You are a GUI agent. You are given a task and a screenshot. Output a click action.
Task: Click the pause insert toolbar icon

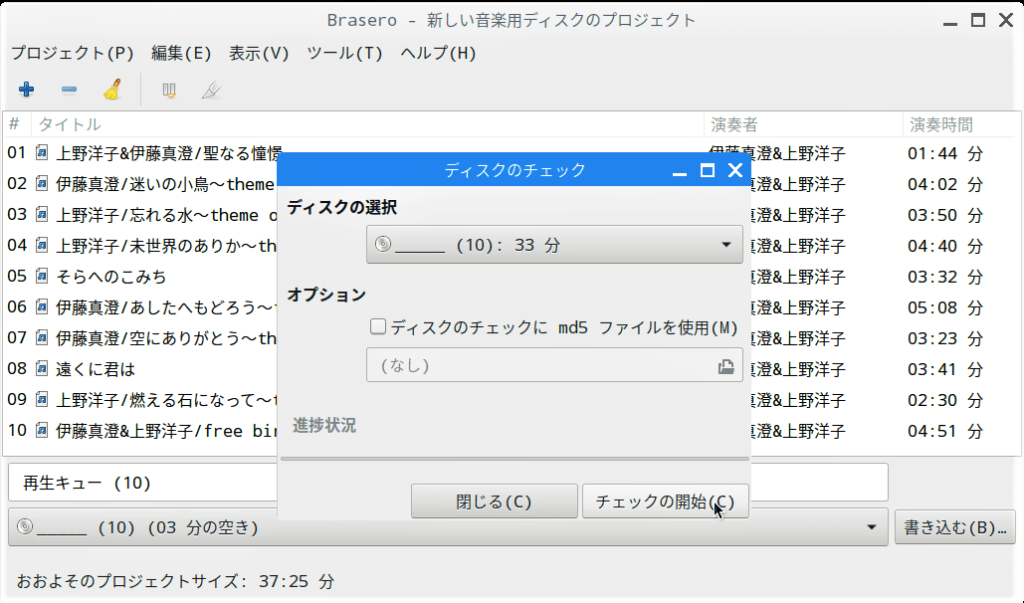(169, 90)
